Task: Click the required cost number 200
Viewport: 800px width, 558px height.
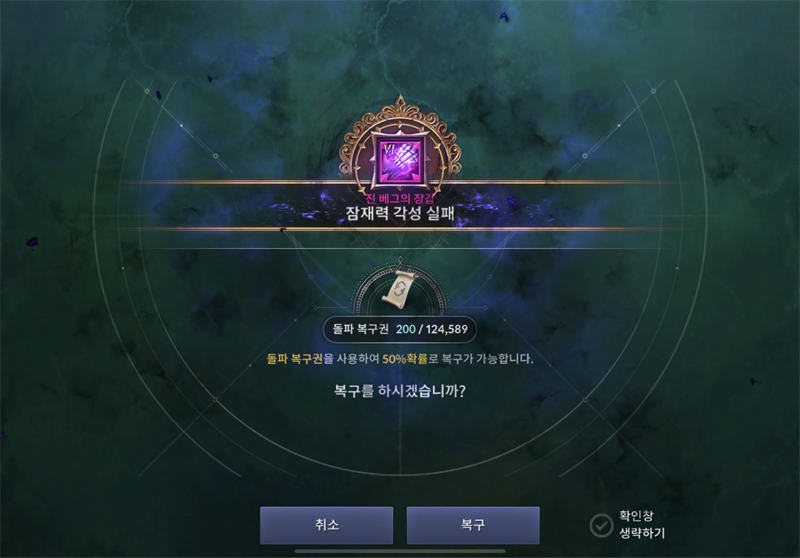Action: tap(406, 329)
